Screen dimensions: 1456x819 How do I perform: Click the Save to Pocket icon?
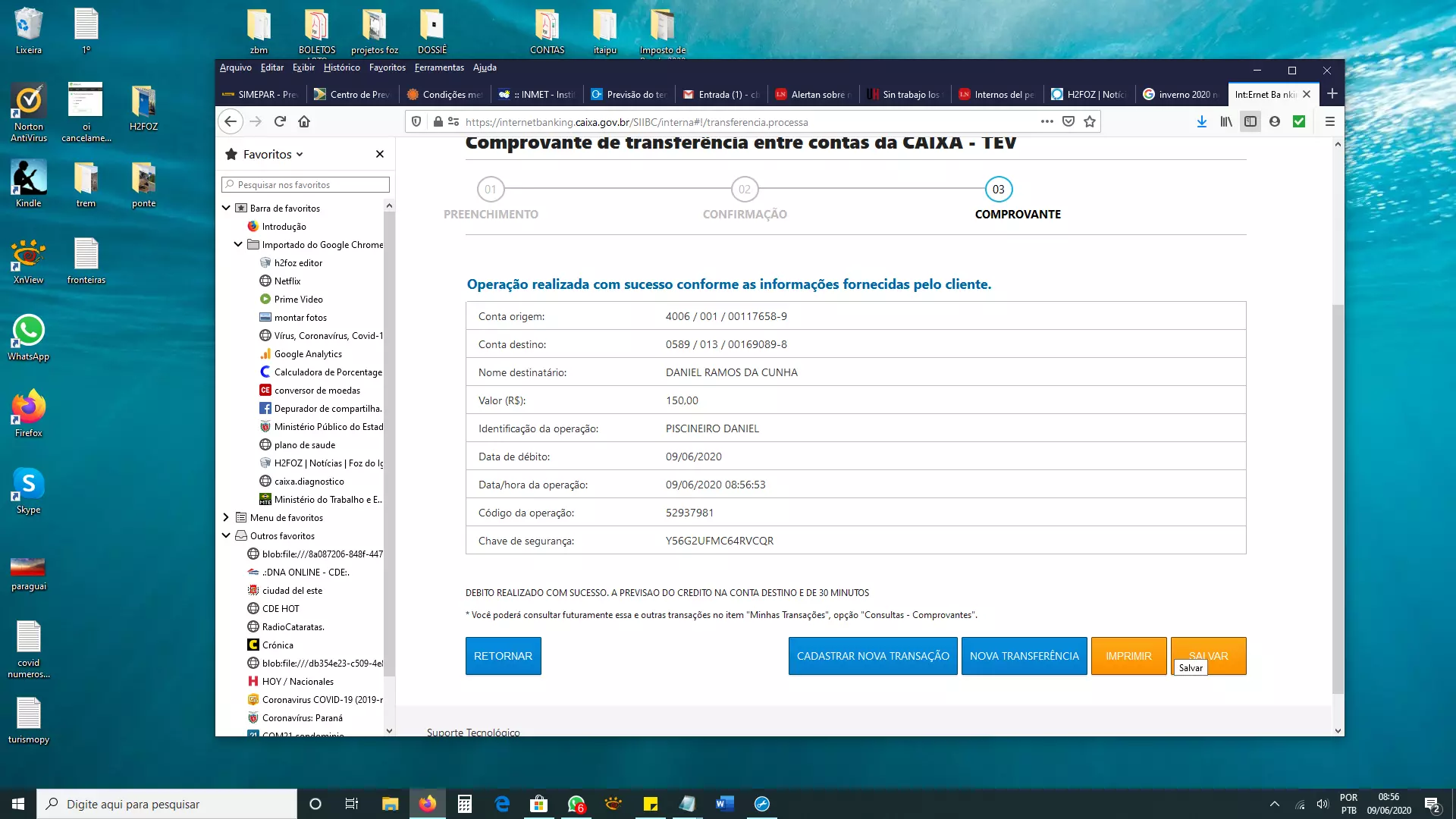(x=1068, y=121)
